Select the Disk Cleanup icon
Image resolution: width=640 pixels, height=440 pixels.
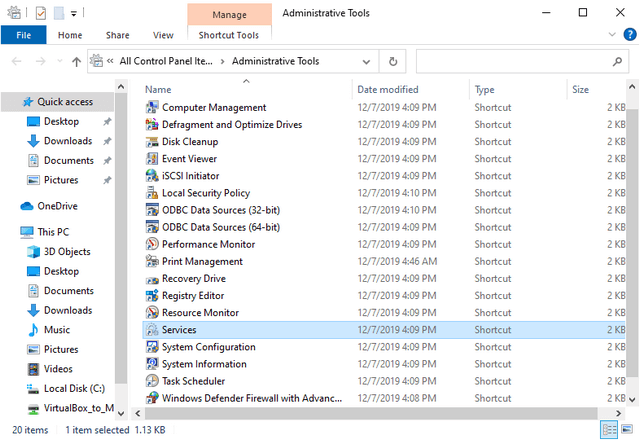[x=152, y=142]
